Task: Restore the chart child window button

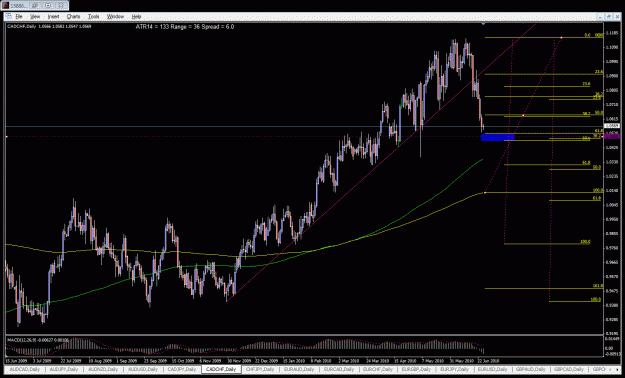Action: (x=609, y=17)
